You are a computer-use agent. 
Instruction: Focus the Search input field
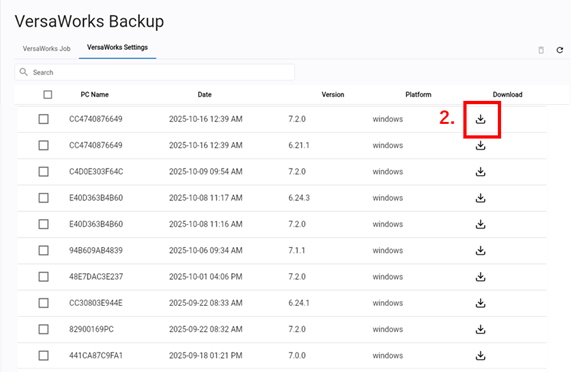pyautogui.click(x=154, y=72)
